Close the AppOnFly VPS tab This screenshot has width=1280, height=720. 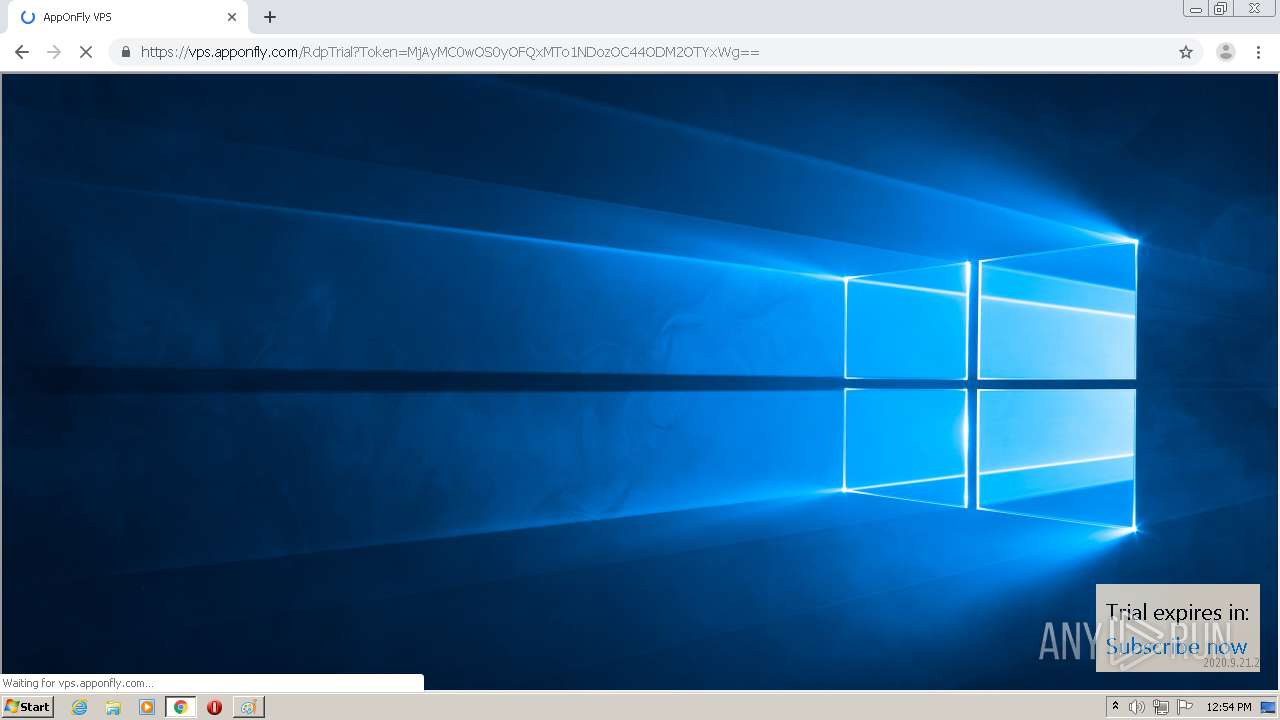click(232, 17)
